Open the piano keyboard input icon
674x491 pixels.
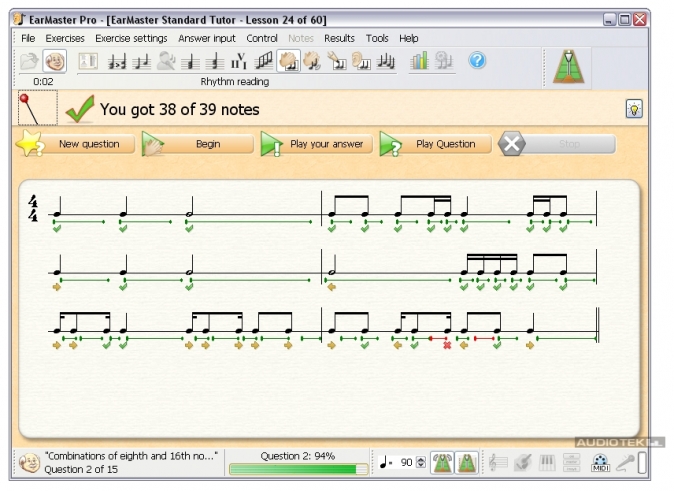click(x=547, y=463)
